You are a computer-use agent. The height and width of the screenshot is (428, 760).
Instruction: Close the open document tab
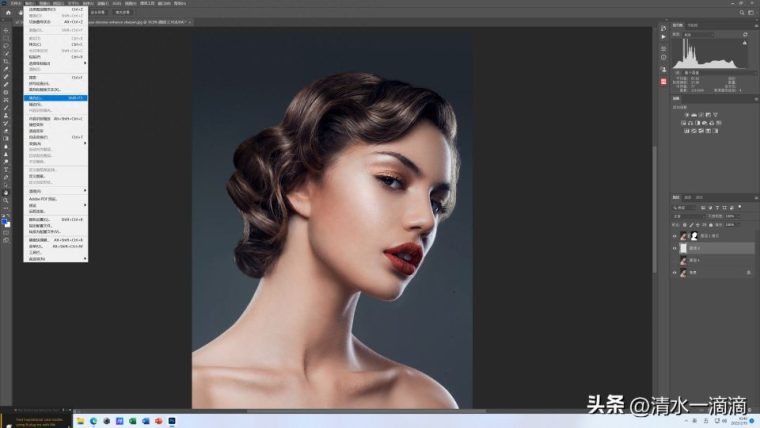190,22
